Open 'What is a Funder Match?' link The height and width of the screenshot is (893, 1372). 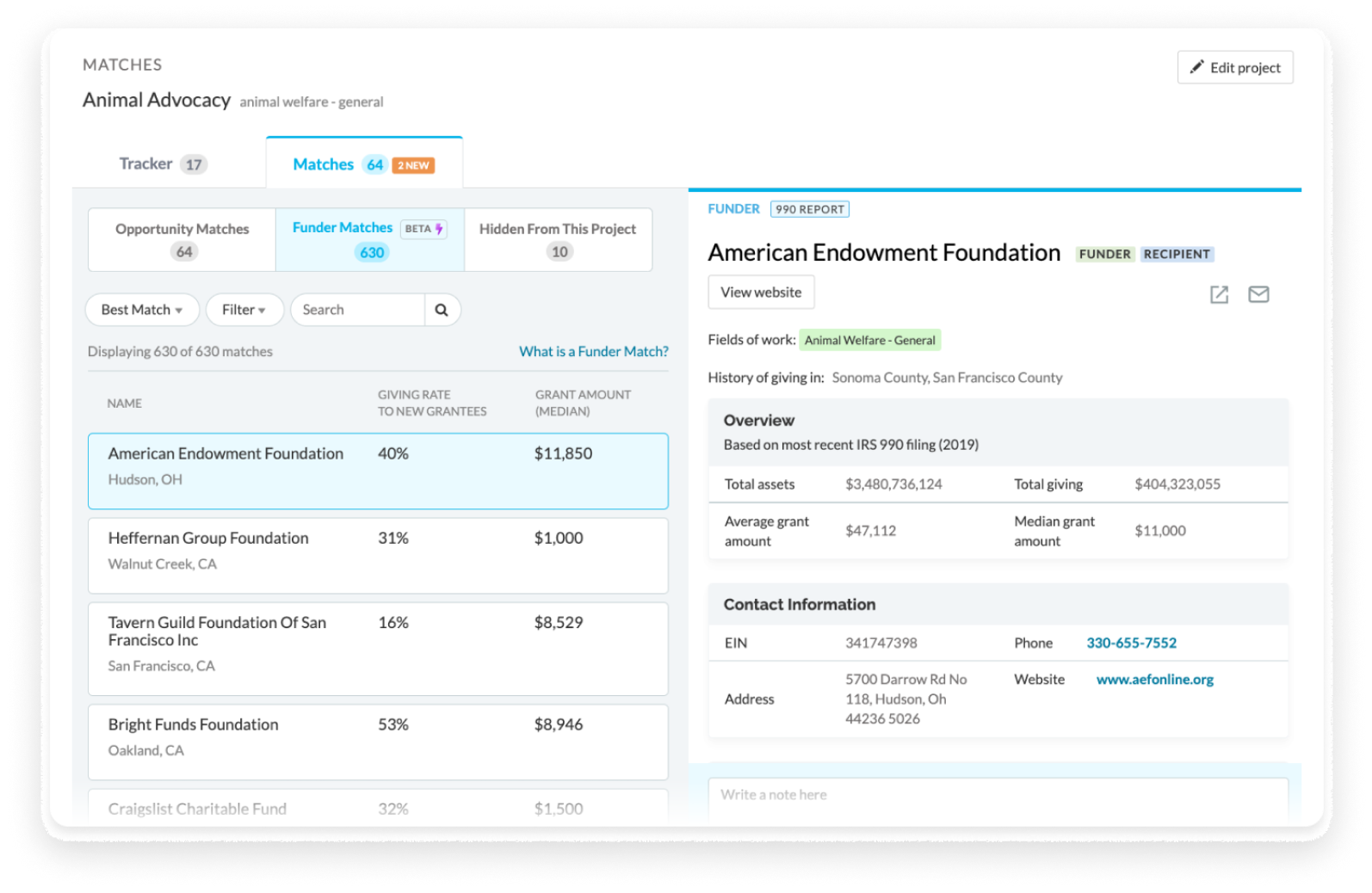594,351
